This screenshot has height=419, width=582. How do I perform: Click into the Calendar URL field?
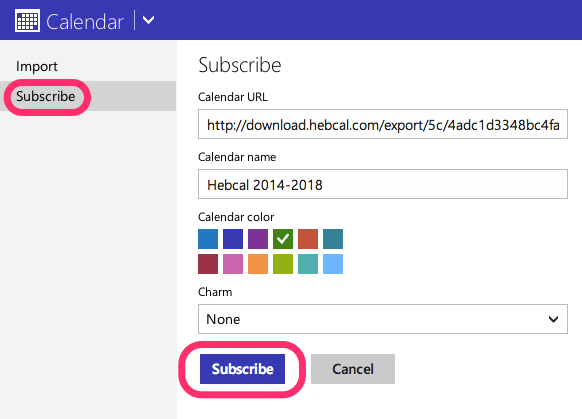click(383, 124)
